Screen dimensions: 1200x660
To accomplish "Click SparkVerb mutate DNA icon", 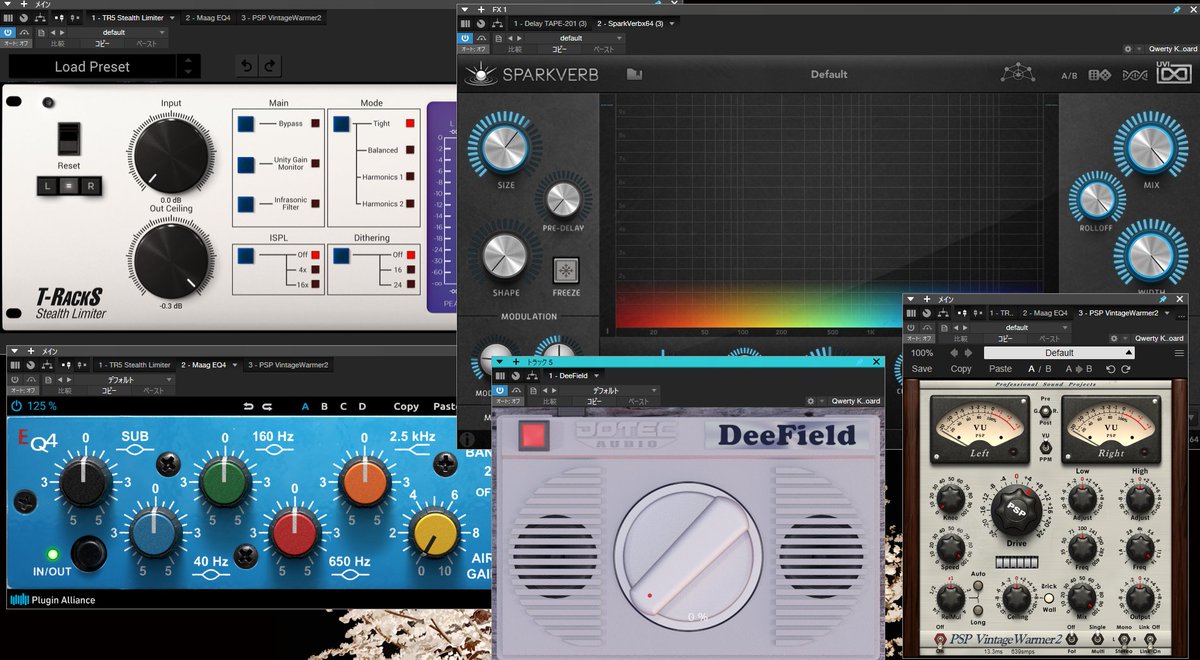I will [1135, 75].
